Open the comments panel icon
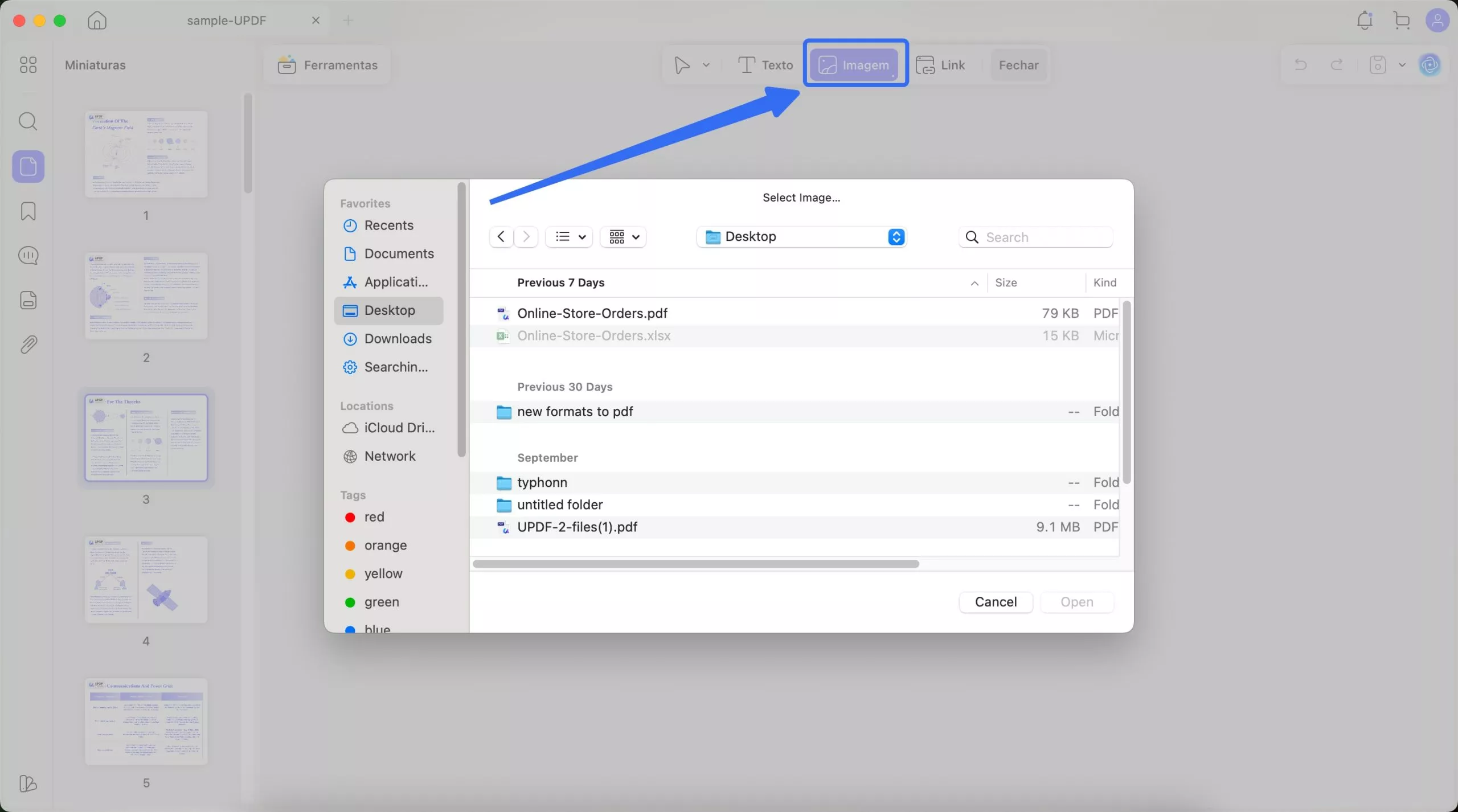 (x=28, y=256)
